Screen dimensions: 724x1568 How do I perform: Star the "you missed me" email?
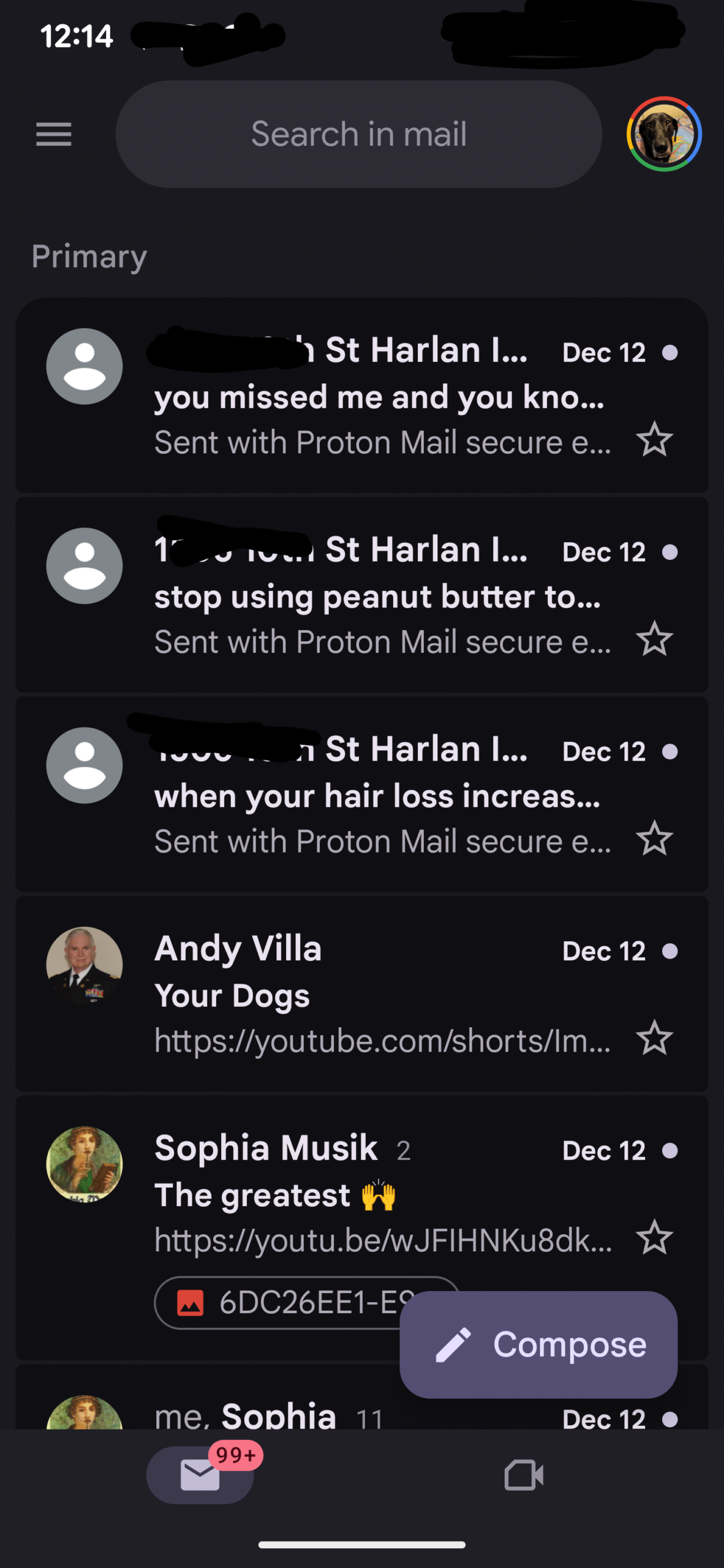click(654, 440)
